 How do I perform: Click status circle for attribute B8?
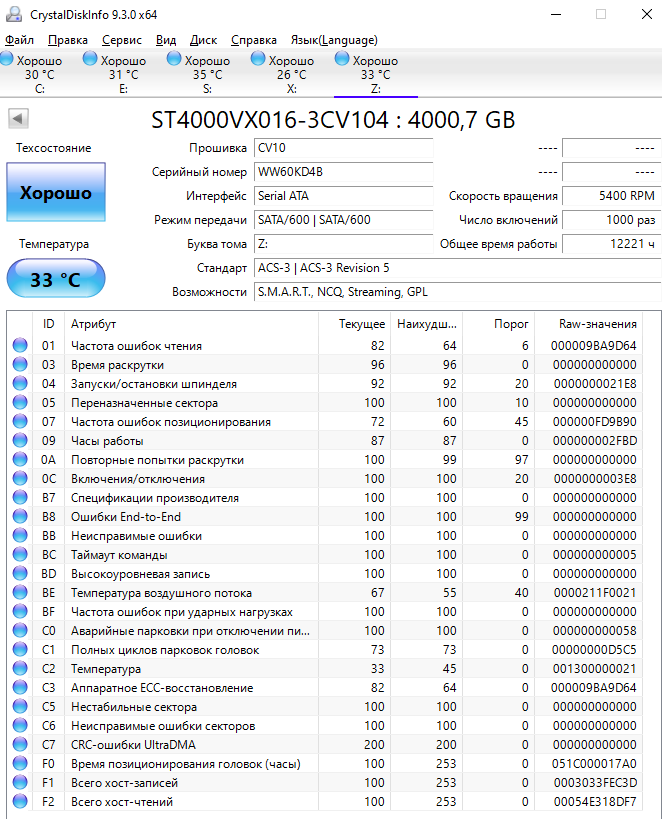point(20,516)
